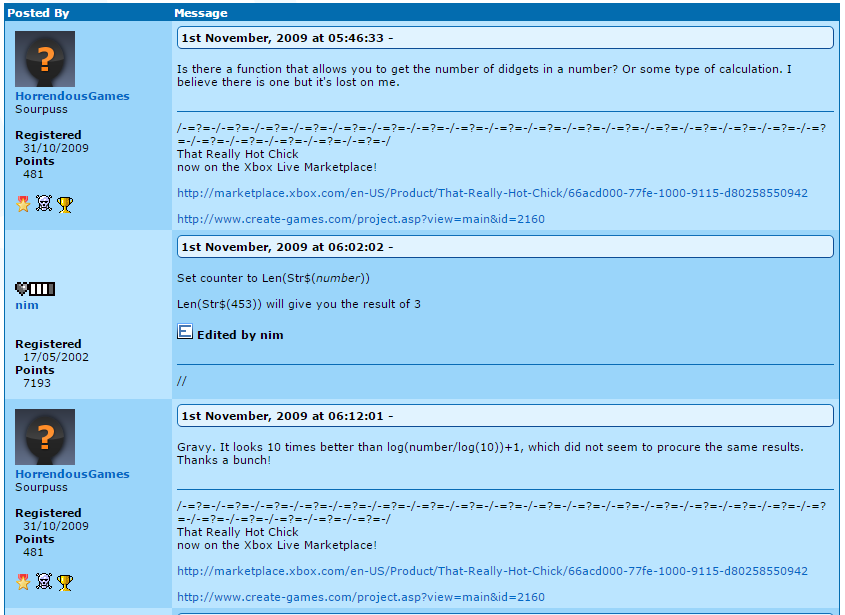This screenshot has width=845, height=615.
Task: Open Xbox marketplace link in first post
Action: (x=493, y=193)
